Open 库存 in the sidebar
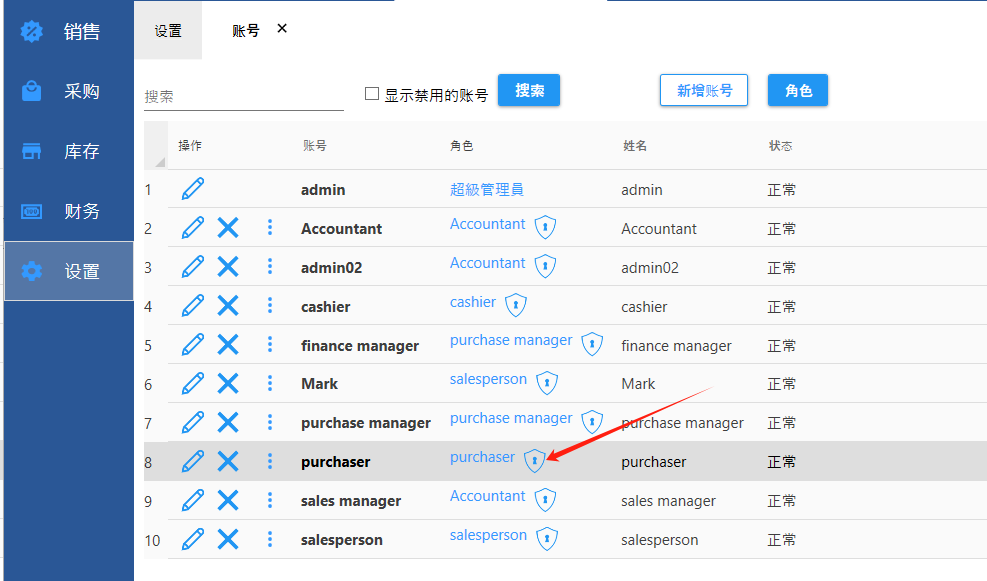This screenshot has width=987, height=581. pyautogui.click(x=67, y=152)
